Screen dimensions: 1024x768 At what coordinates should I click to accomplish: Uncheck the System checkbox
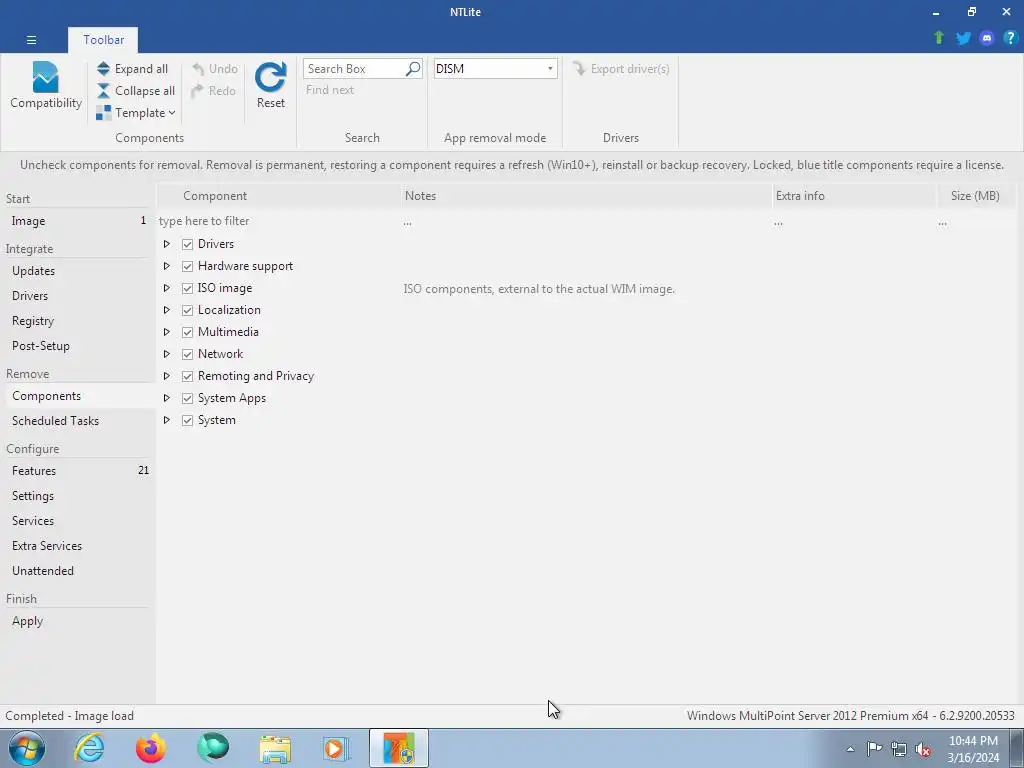[187, 421]
